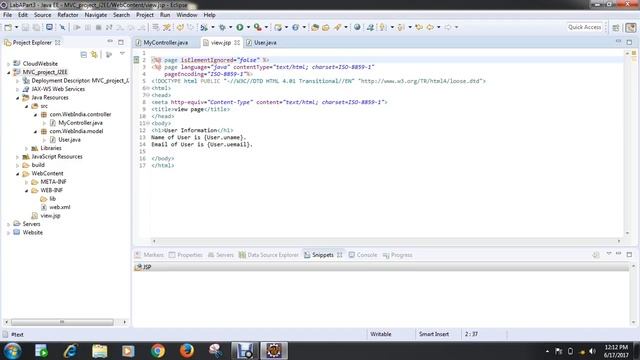Screen dimensions: 640x360
Task: Expand the Servers project node
Action: coord(9,224)
